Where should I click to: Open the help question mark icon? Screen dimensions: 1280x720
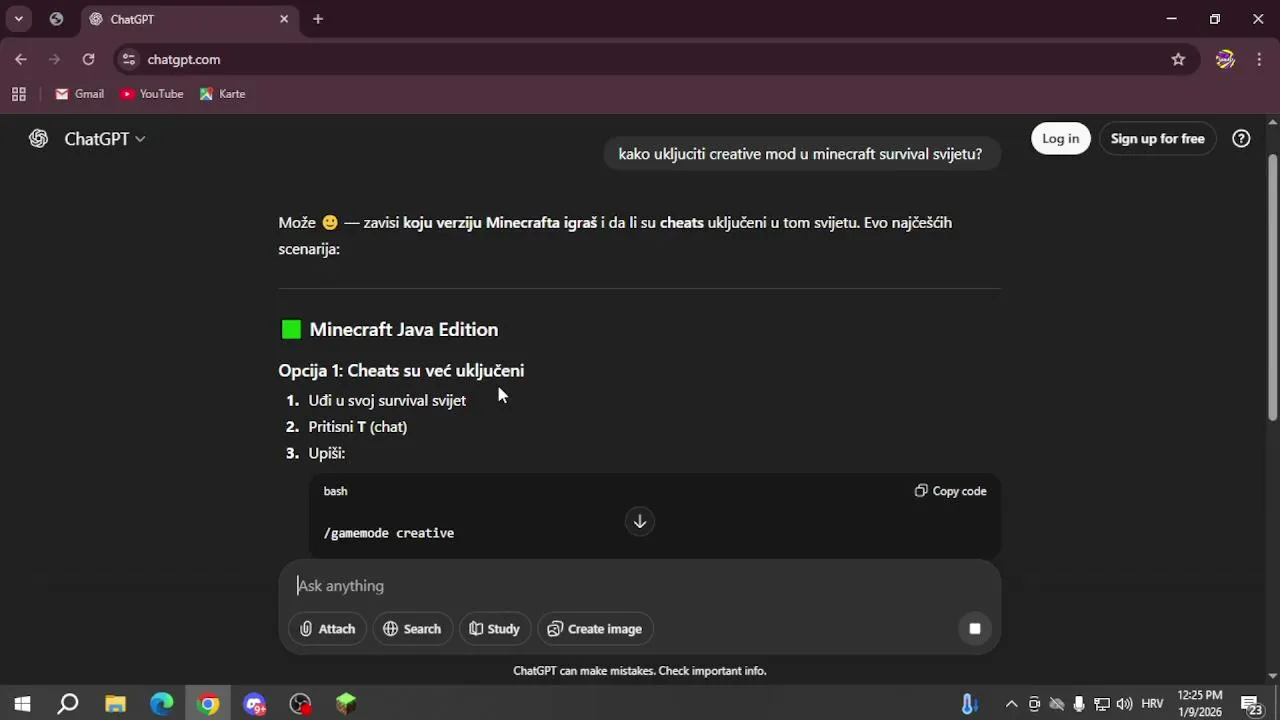(x=1241, y=139)
